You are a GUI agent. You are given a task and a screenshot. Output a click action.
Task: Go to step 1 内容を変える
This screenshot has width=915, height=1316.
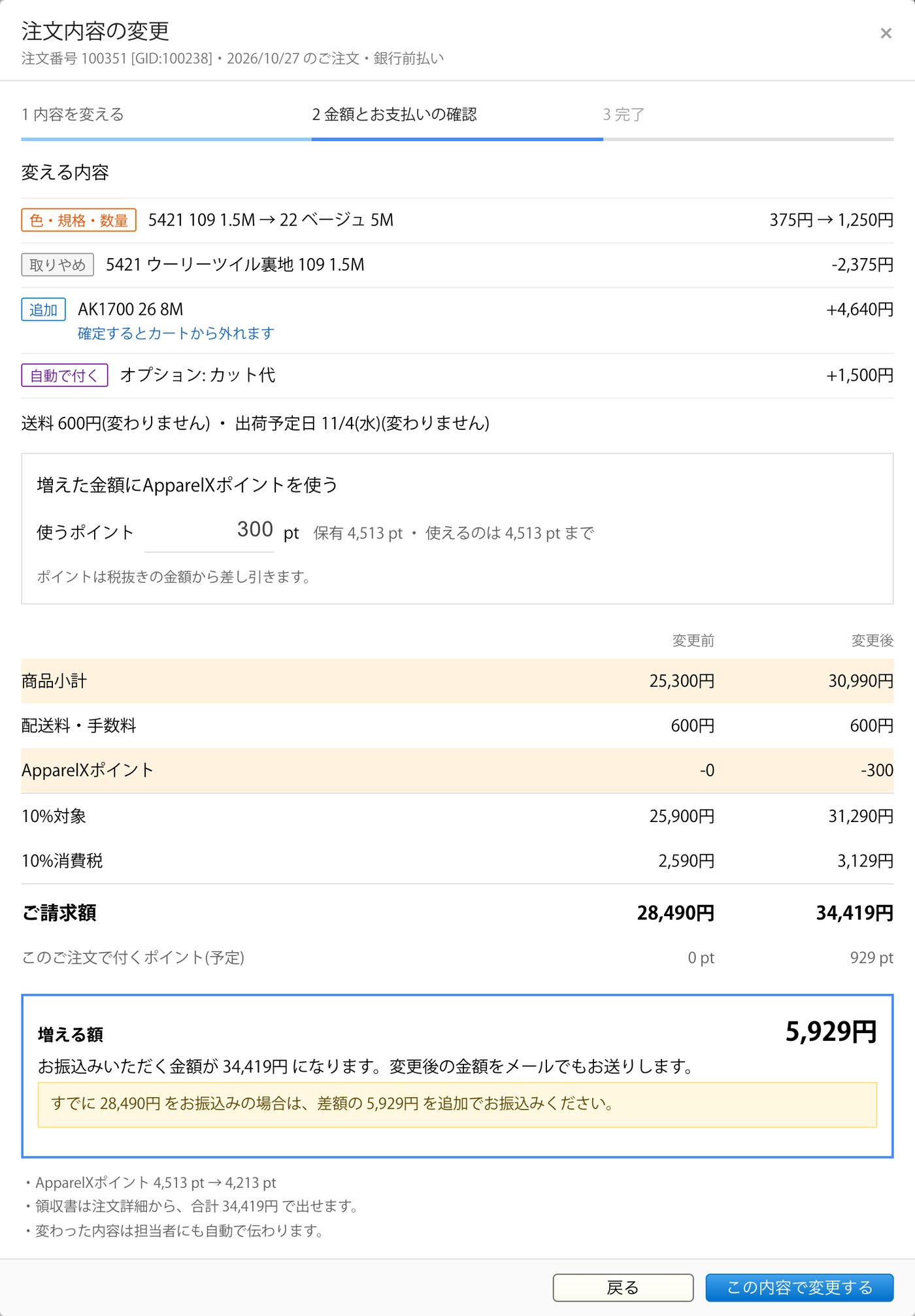(73, 114)
